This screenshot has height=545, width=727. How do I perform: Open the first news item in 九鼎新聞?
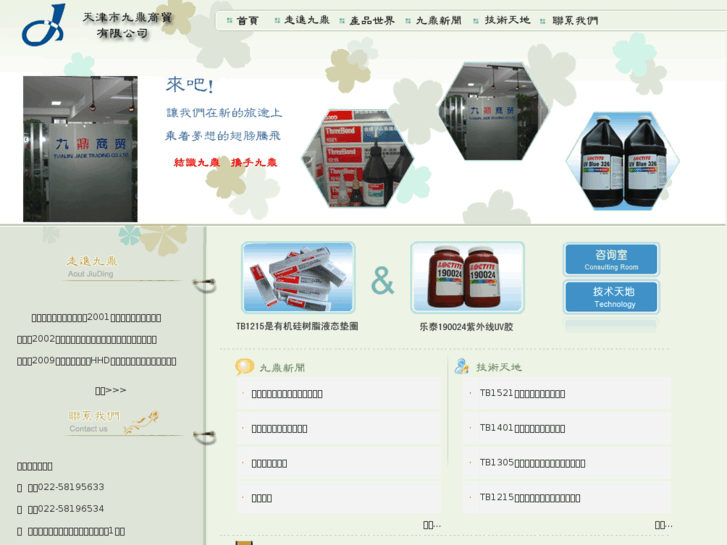click(287, 394)
